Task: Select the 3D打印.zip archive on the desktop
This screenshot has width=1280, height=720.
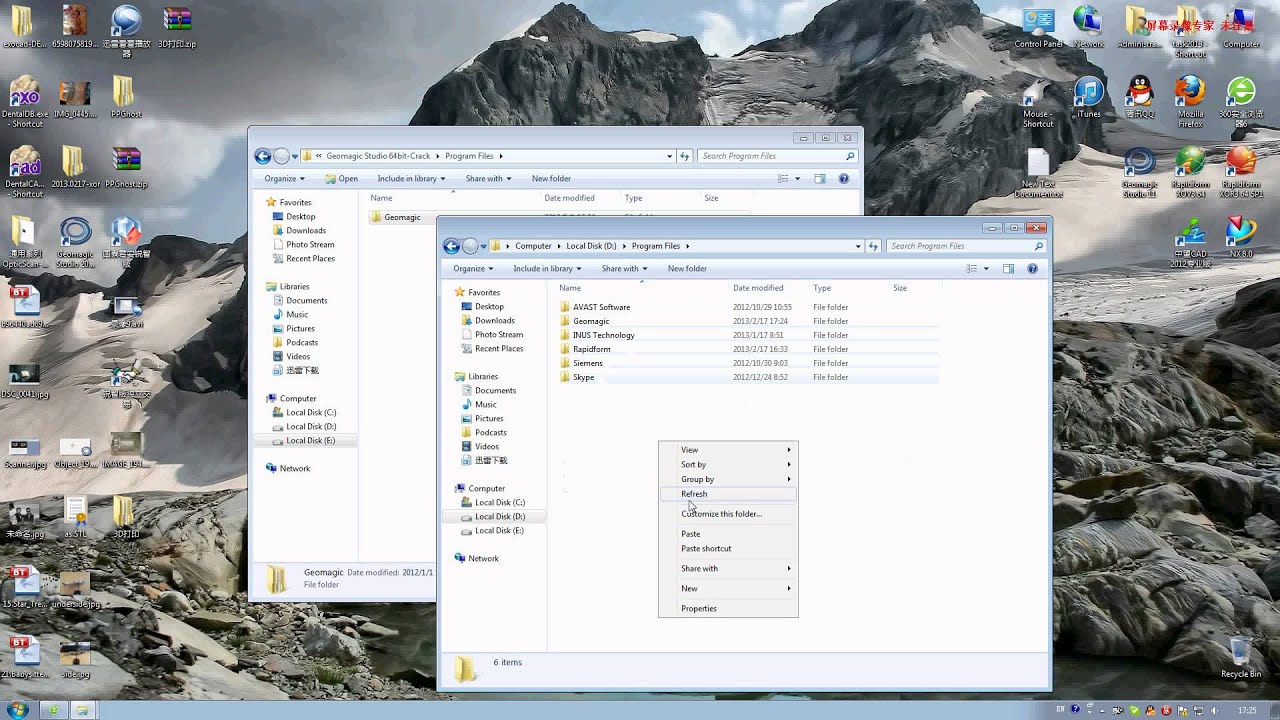Action: point(177,27)
